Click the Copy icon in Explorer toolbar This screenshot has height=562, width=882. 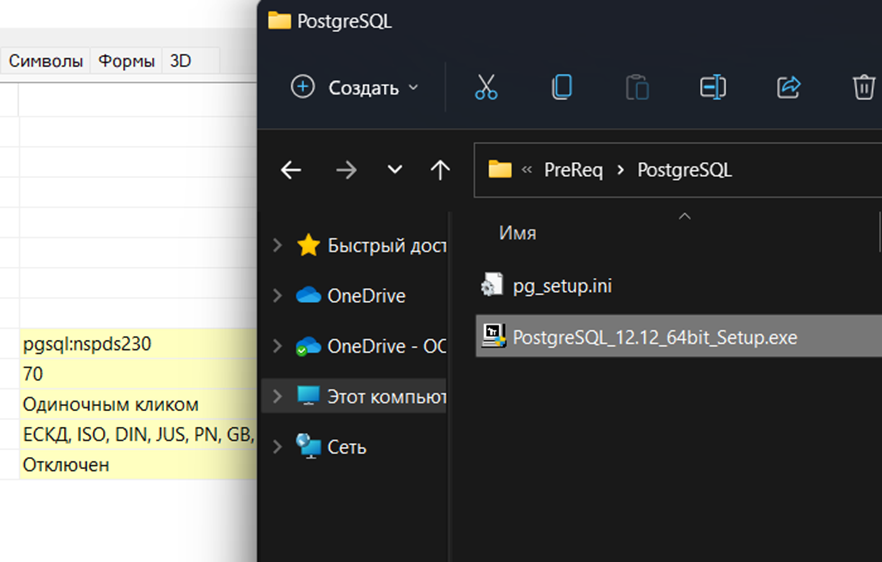click(561, 87)
